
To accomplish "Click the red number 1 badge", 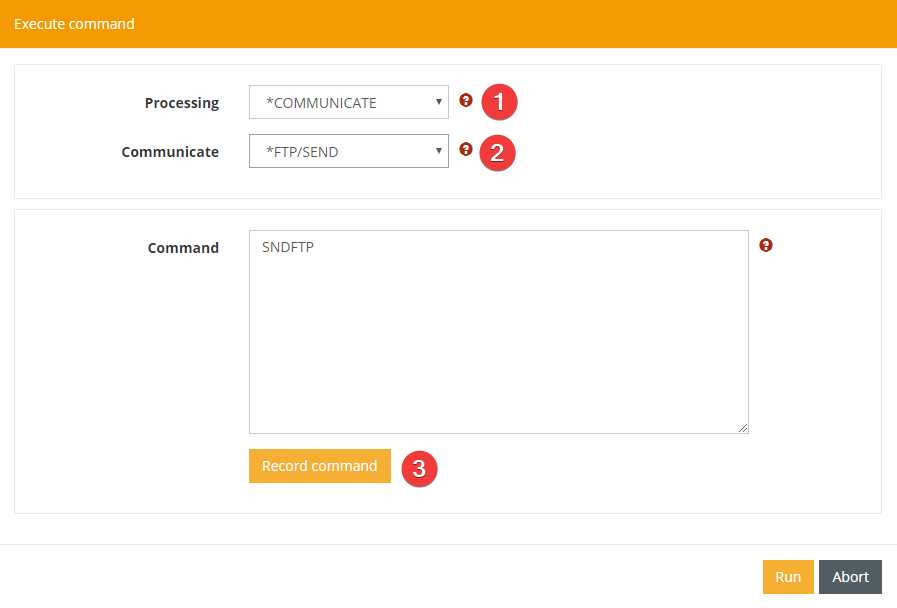I will click(x=499, y=102).
